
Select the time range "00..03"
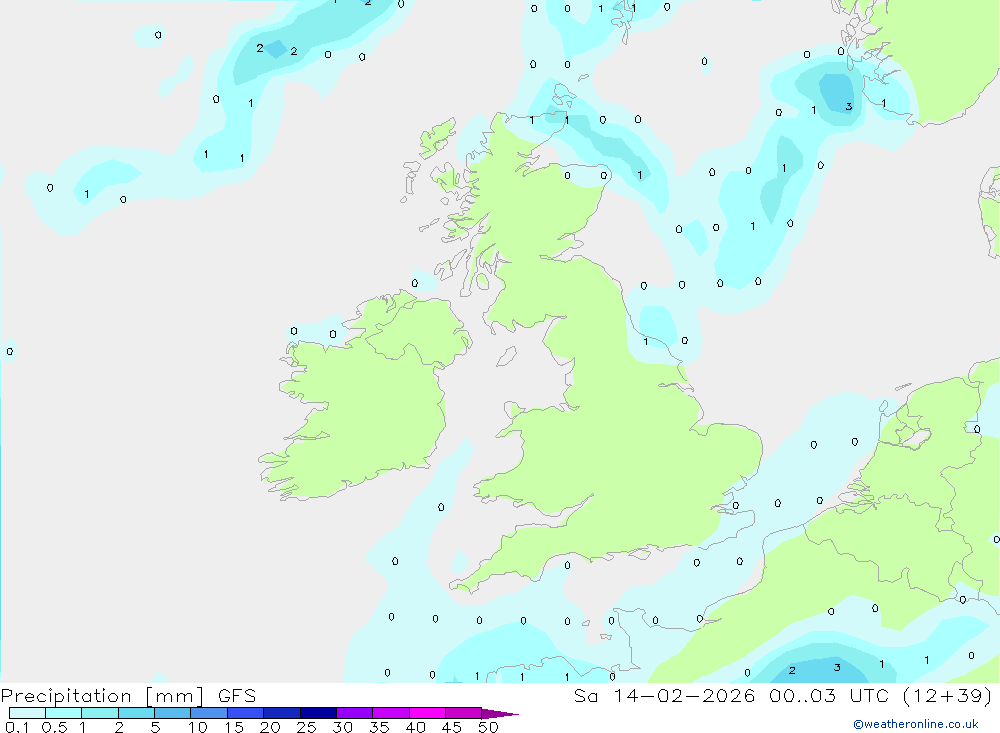802,695
